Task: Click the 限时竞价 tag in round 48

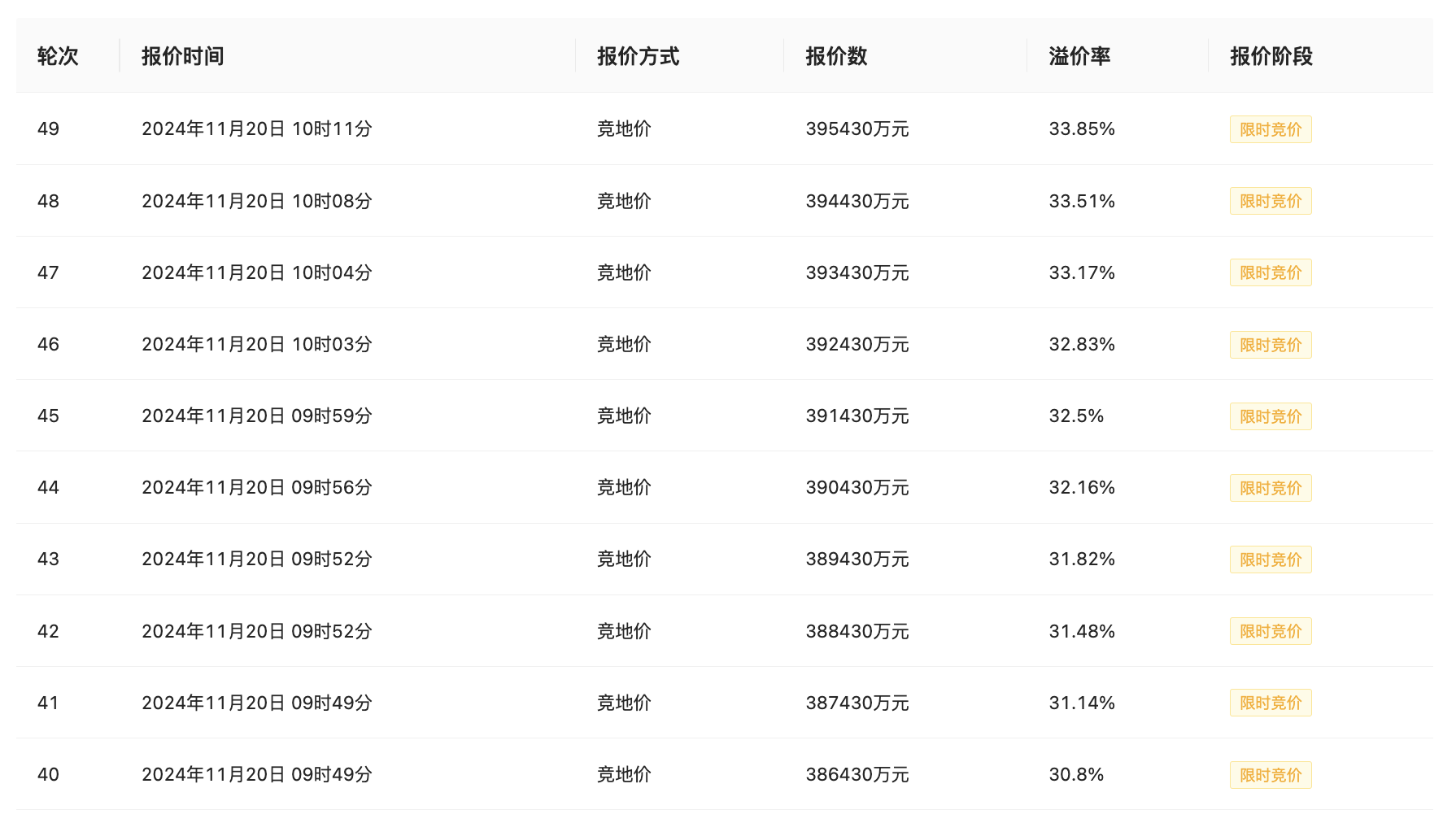Action: click(1271, 201)
